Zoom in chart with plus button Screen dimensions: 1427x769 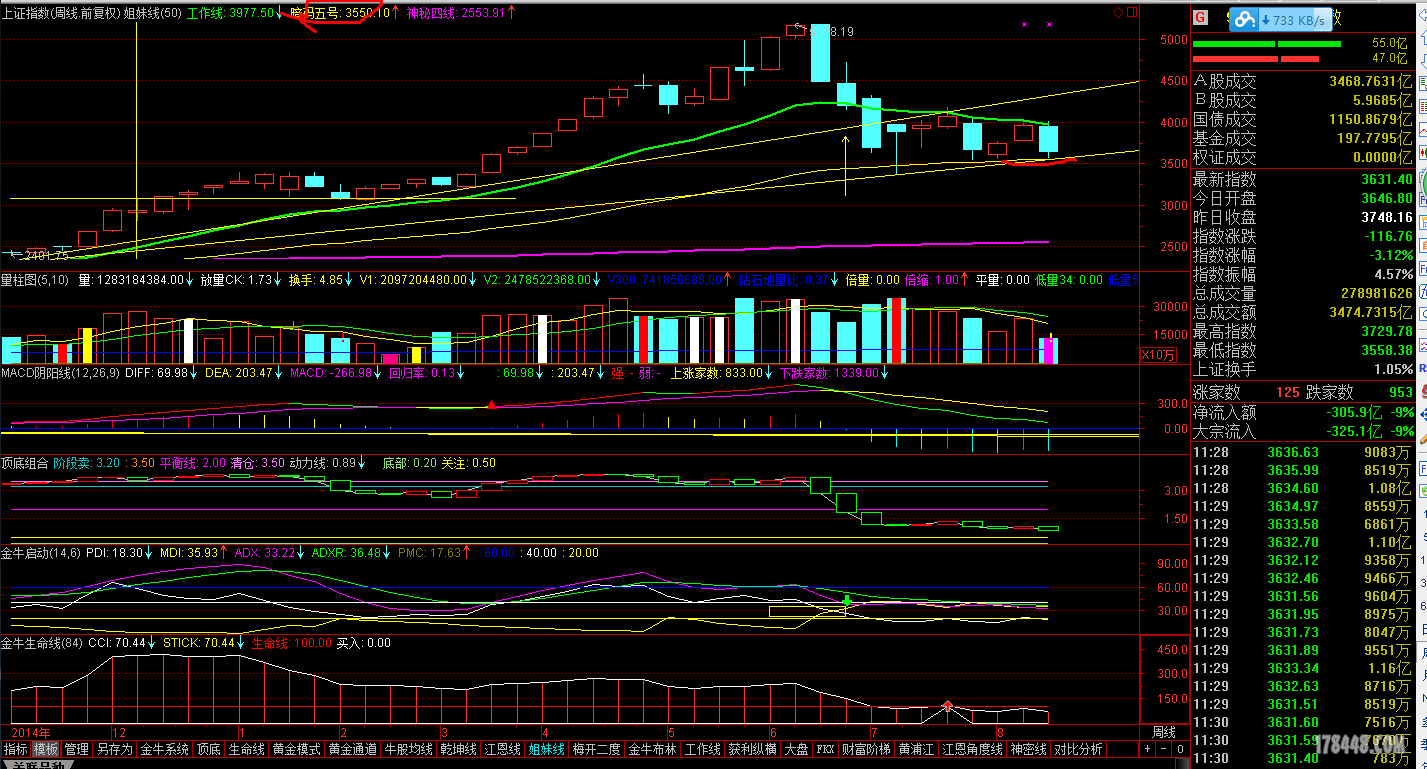[x=1148, y=748]
